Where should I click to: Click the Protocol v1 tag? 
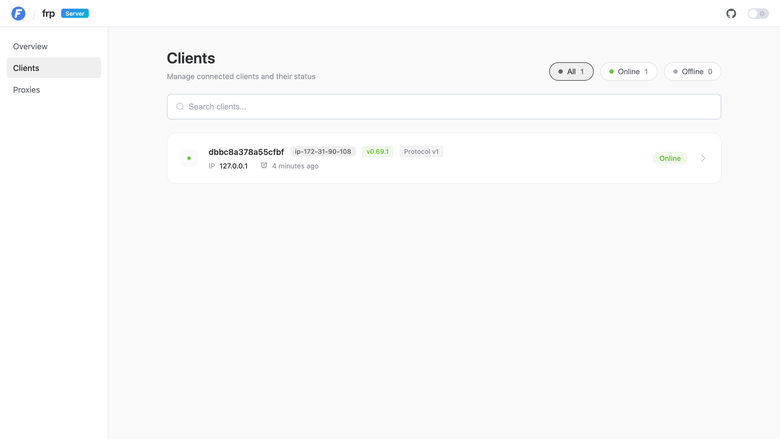[x=421, y=152]
